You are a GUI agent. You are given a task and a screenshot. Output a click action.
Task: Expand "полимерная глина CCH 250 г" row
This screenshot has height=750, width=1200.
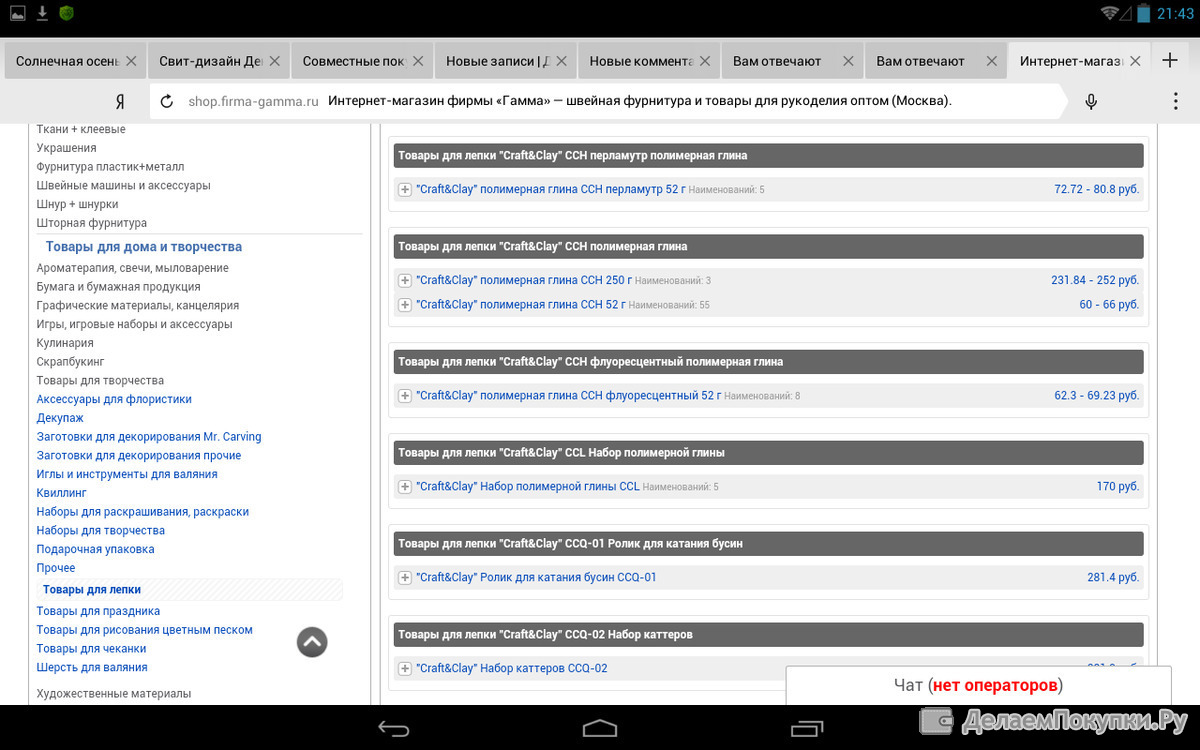(x=405, y=280)
